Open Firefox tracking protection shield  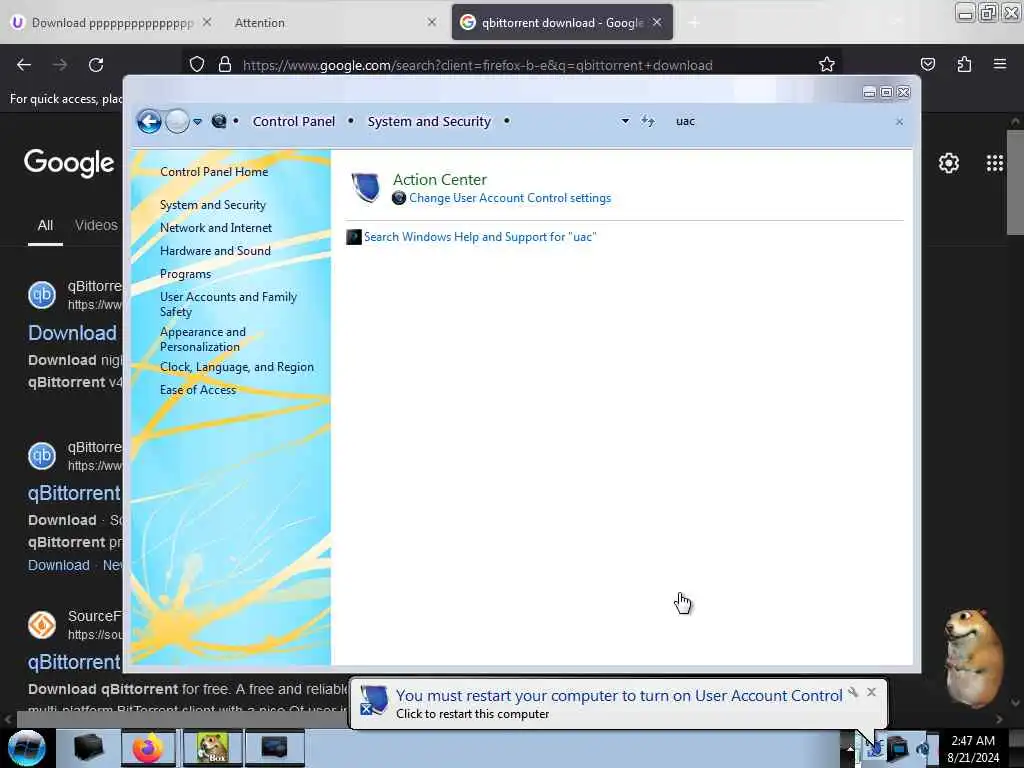tap(197, 65)
